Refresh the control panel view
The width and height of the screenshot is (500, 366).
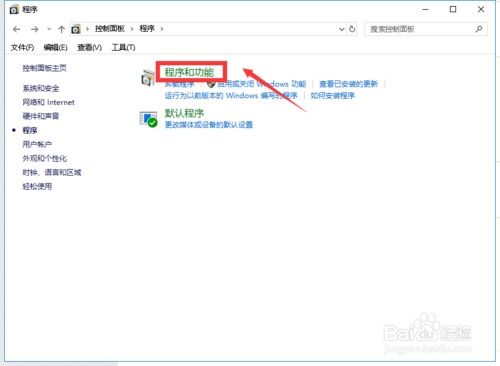click(x=352, y=29)
